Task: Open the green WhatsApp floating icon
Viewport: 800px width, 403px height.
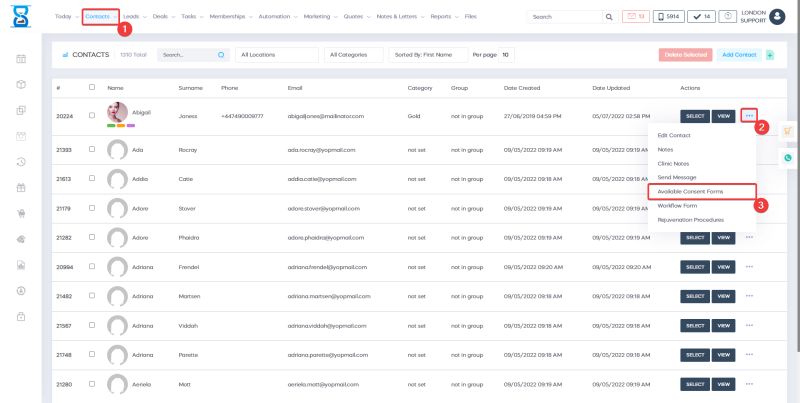Action: click(x=788, y=158)
